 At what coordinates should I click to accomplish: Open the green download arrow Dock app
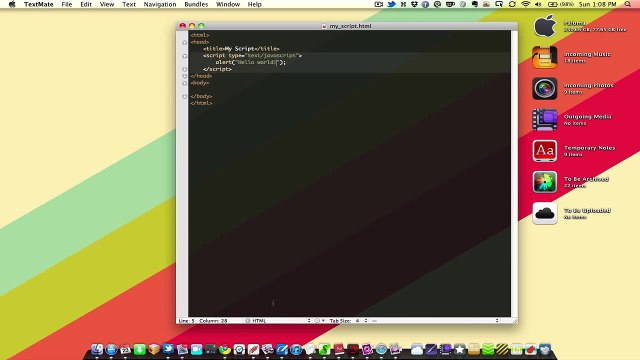coord(140,350)
